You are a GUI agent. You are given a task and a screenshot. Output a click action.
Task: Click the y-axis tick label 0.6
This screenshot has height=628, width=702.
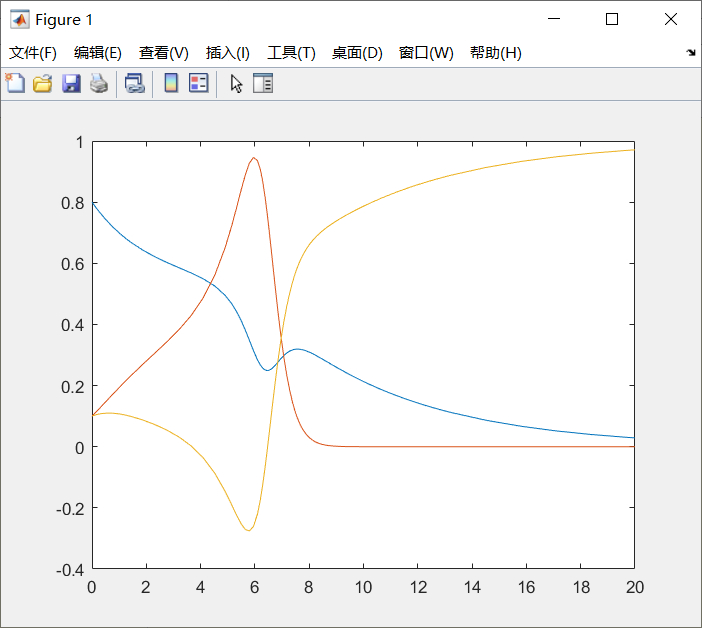click(x=73, y=264)
